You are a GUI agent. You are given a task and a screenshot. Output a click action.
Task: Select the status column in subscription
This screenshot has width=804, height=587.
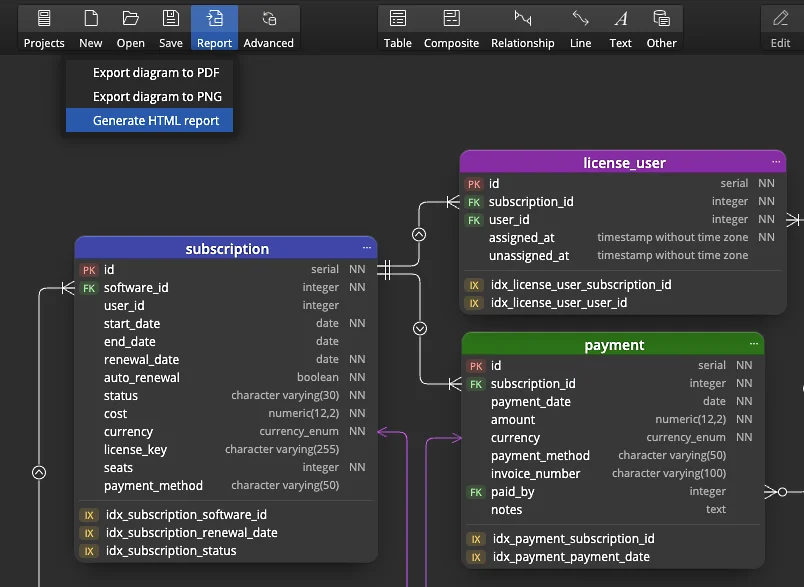click(x=226, y=396)
